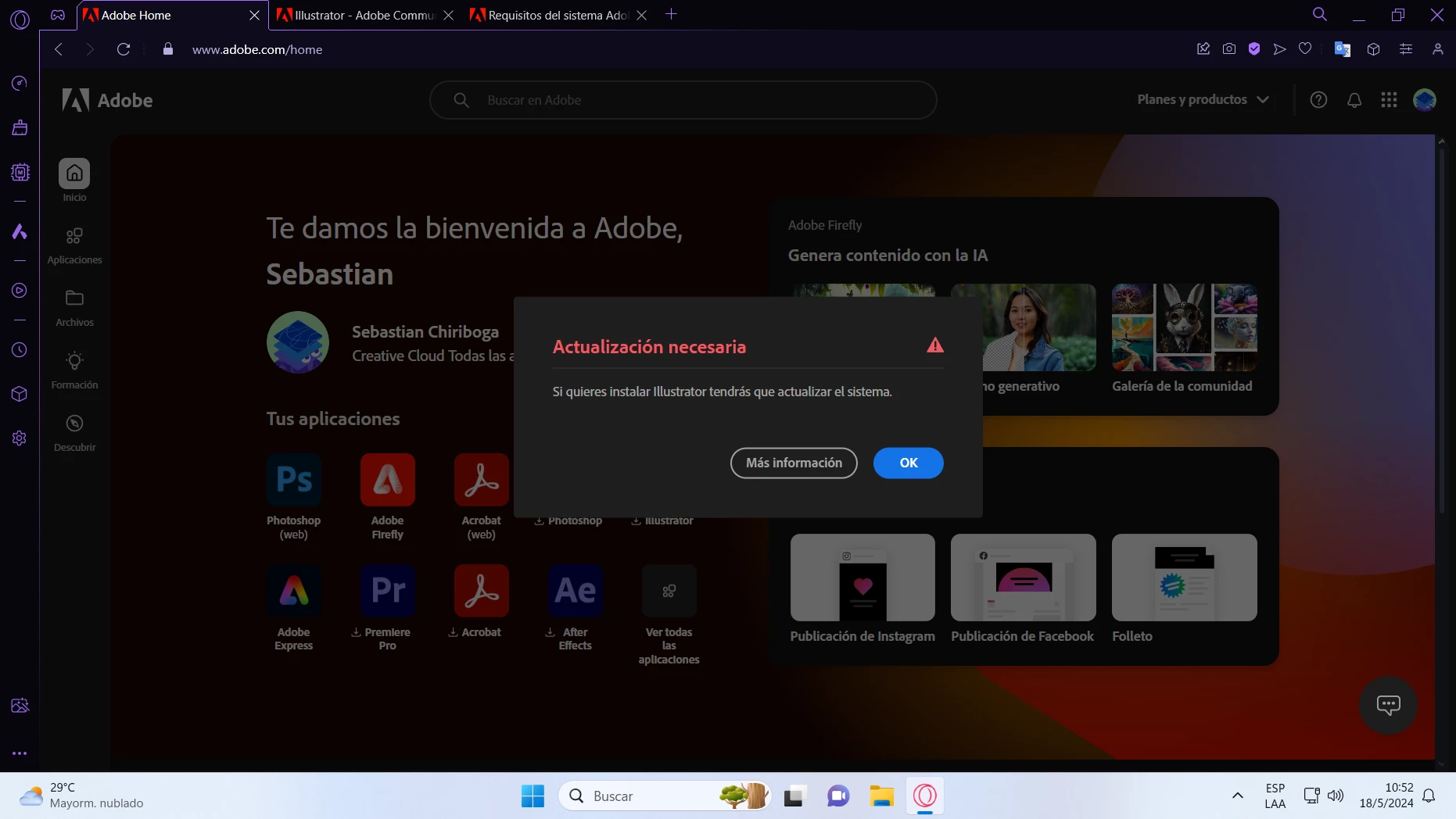Select the After Effects app icon
The width and height of the screenshot is (1456, 819).
click(576, 591)
